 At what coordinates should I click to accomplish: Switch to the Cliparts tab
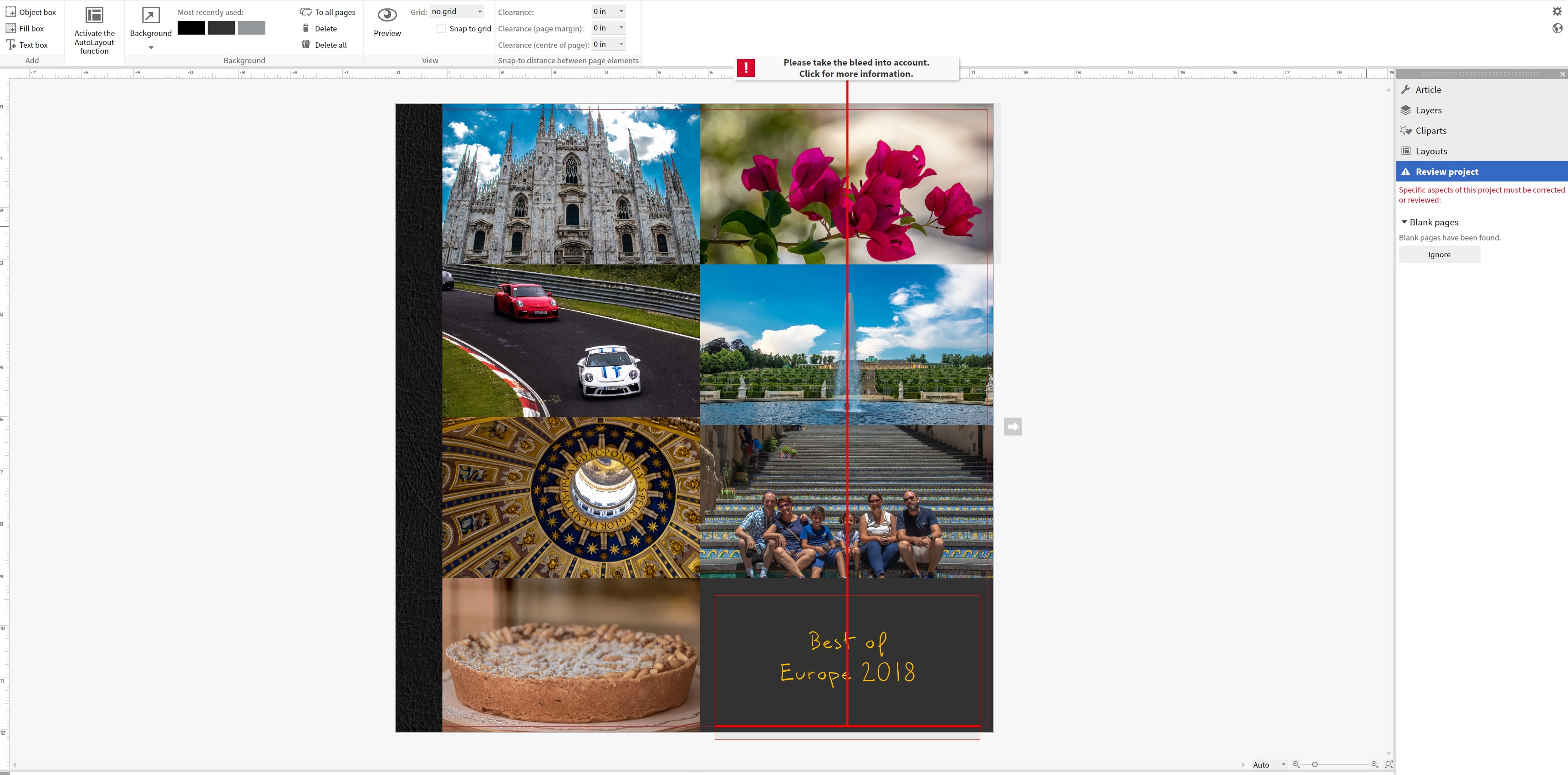coord(1431,131)
